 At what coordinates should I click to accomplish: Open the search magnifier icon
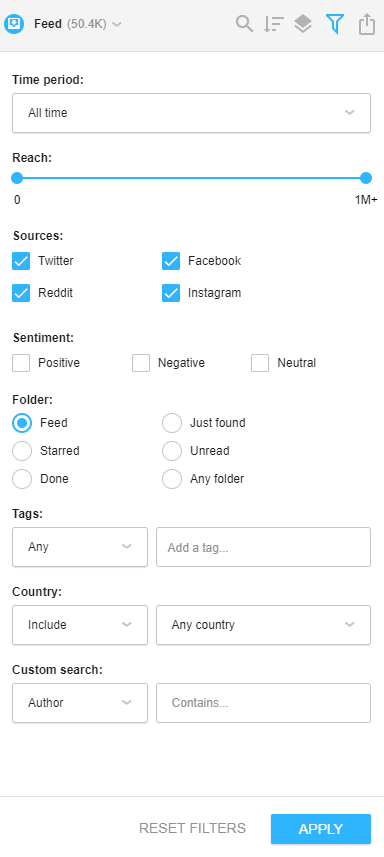[x=244, y=24]
